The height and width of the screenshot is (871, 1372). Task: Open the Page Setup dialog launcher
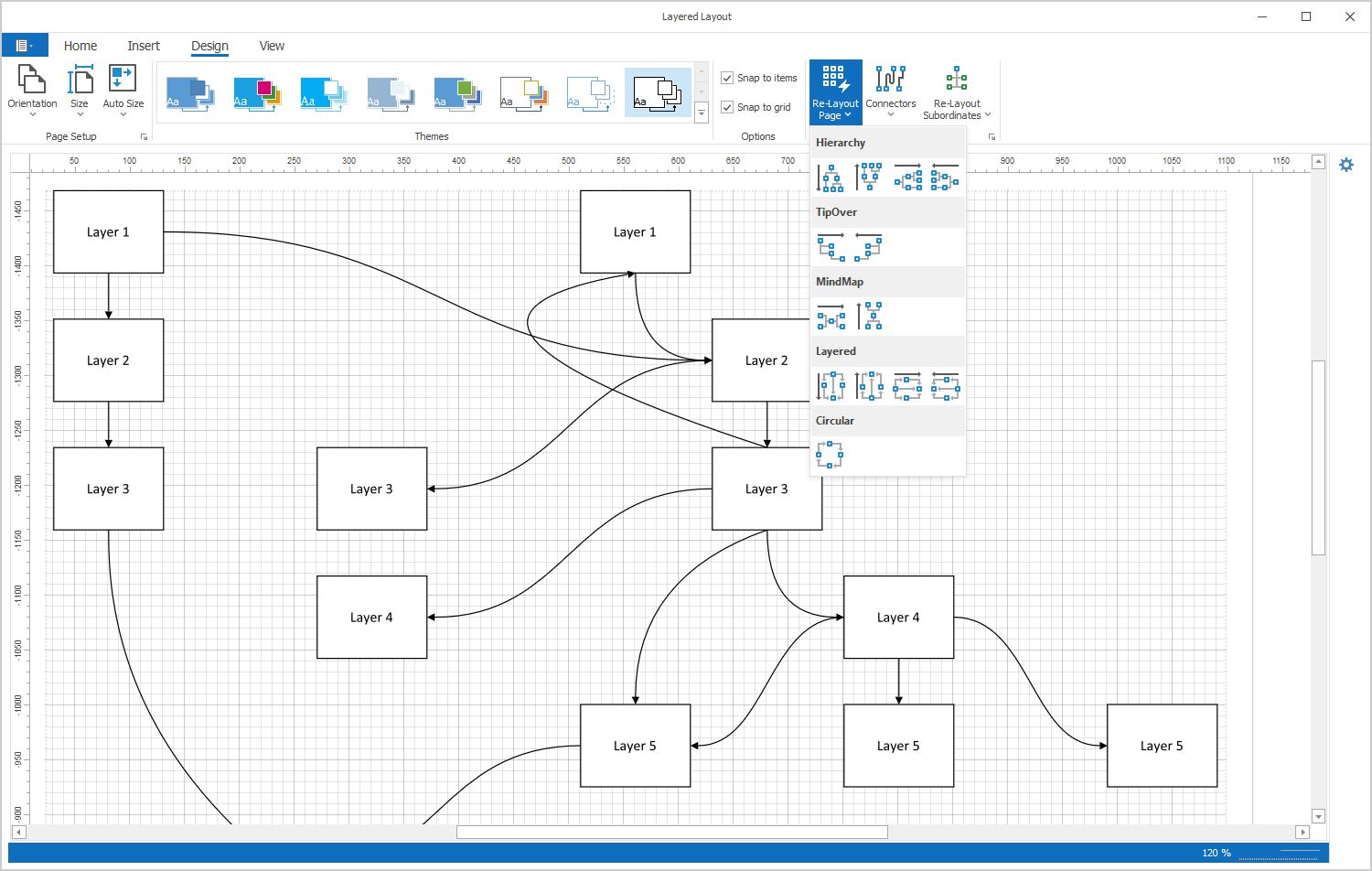pyautogui.click(x=144, y=136)
